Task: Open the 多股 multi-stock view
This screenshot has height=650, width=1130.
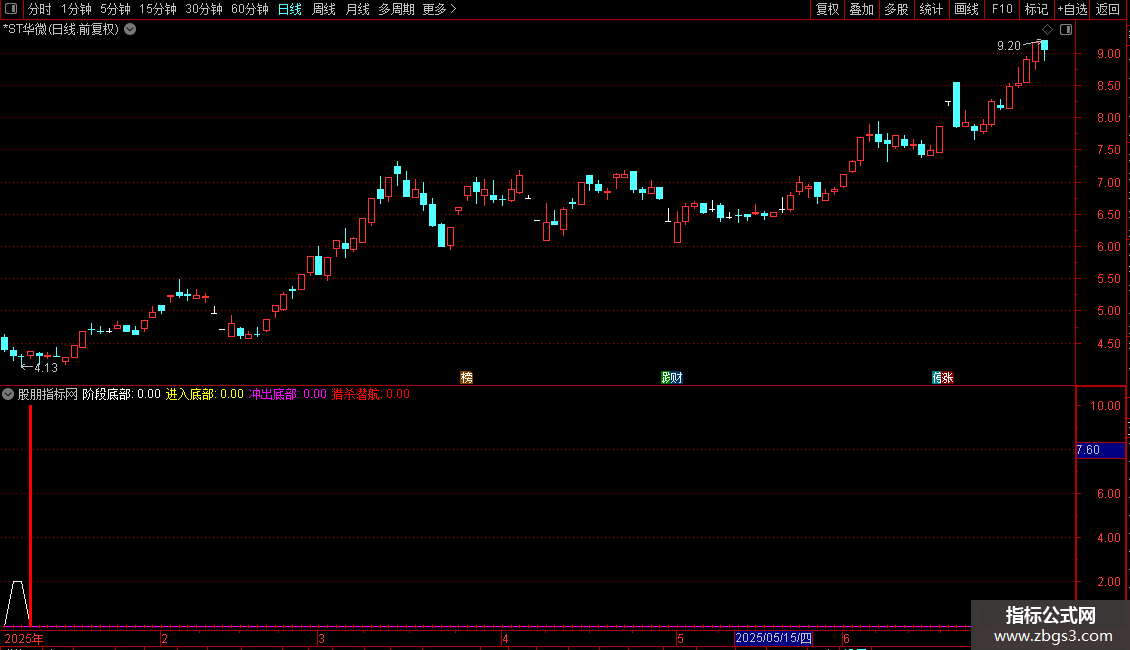Action: (897, 9)
